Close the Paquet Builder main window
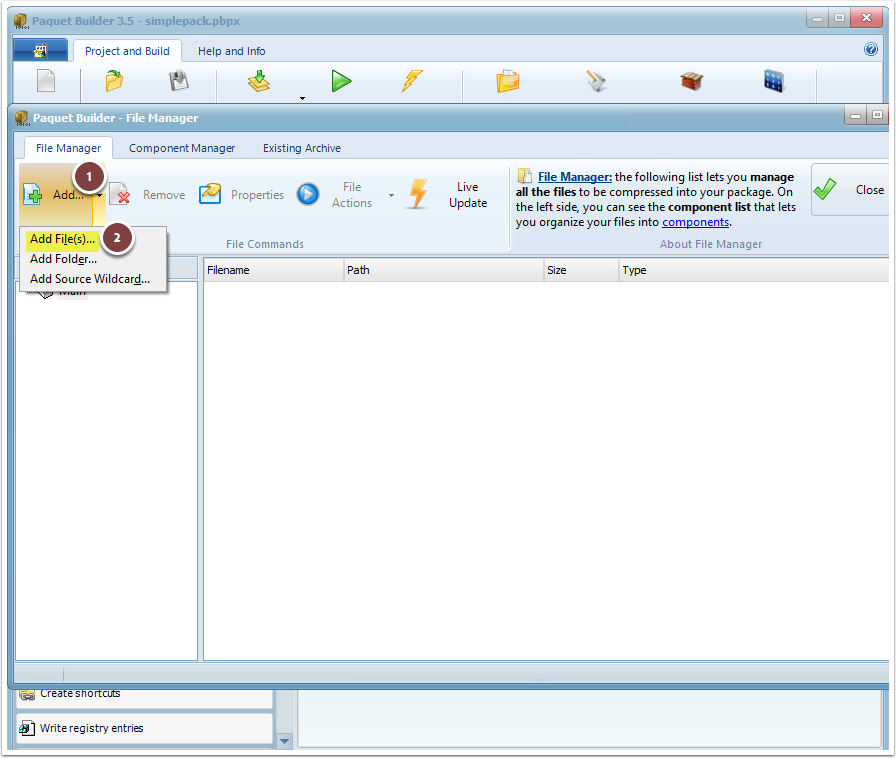The image size is (896, 758). click(x=866, y=18)
